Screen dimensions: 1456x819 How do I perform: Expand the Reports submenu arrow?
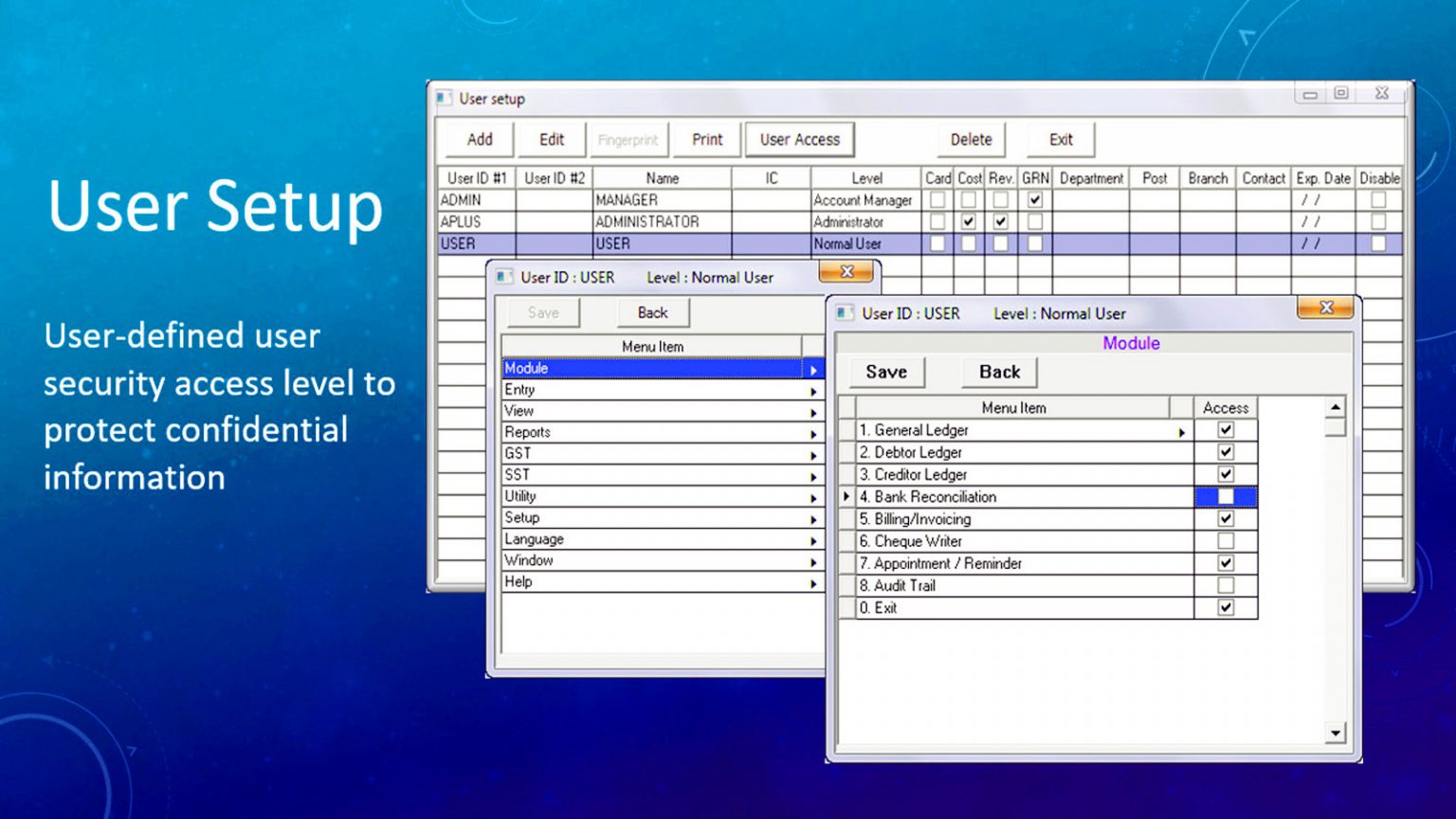[813, 432]
